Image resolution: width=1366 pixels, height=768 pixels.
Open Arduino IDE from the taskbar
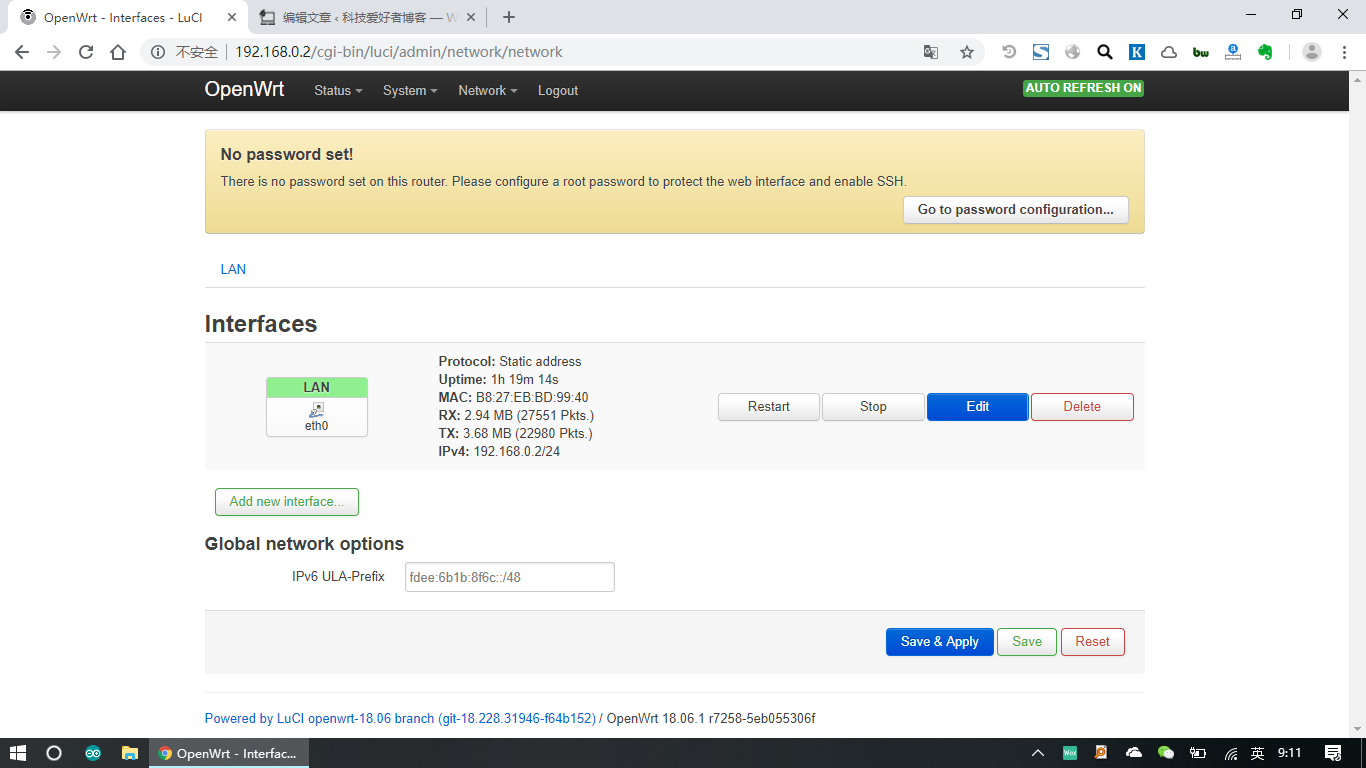click(x=93, y=753)
